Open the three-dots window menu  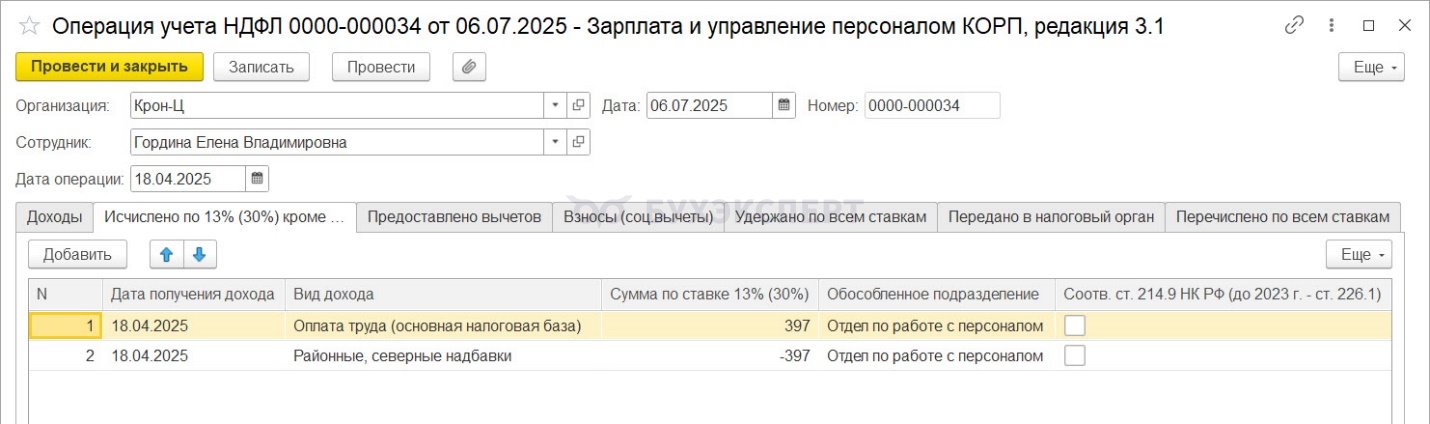(x=1331, y=26)
